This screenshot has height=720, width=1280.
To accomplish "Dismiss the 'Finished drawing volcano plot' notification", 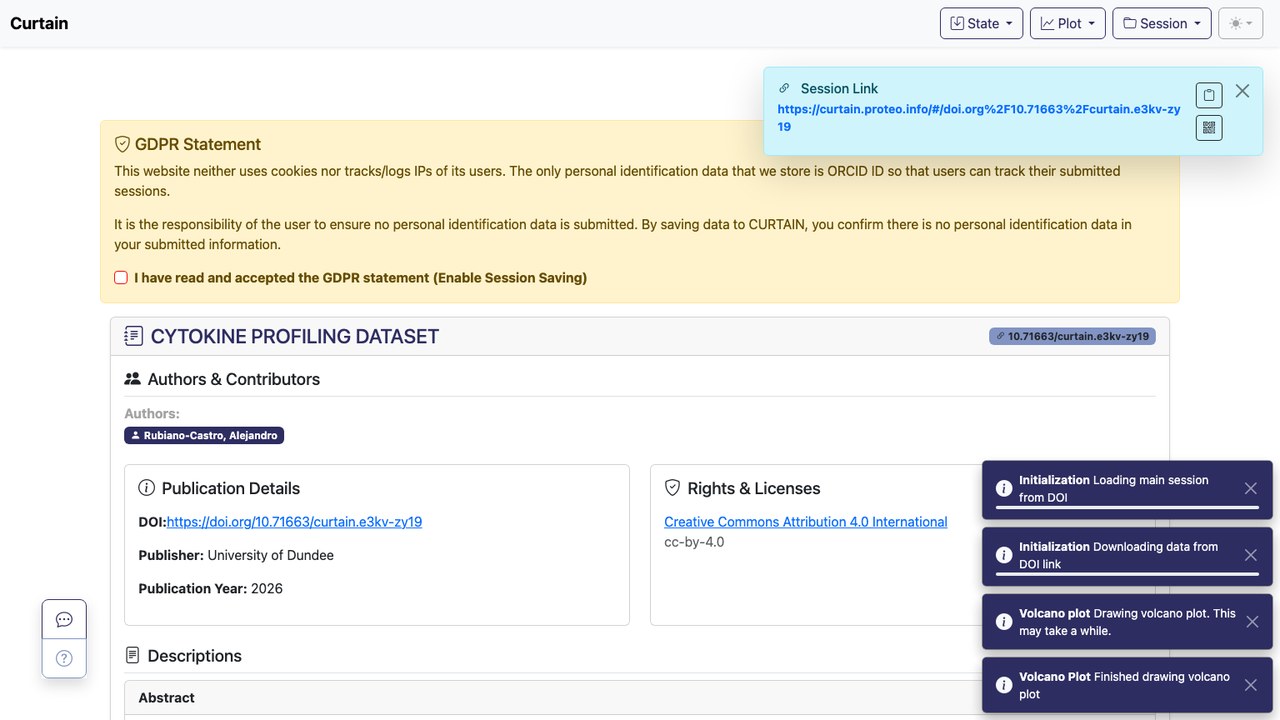I will coord(1251,685).
